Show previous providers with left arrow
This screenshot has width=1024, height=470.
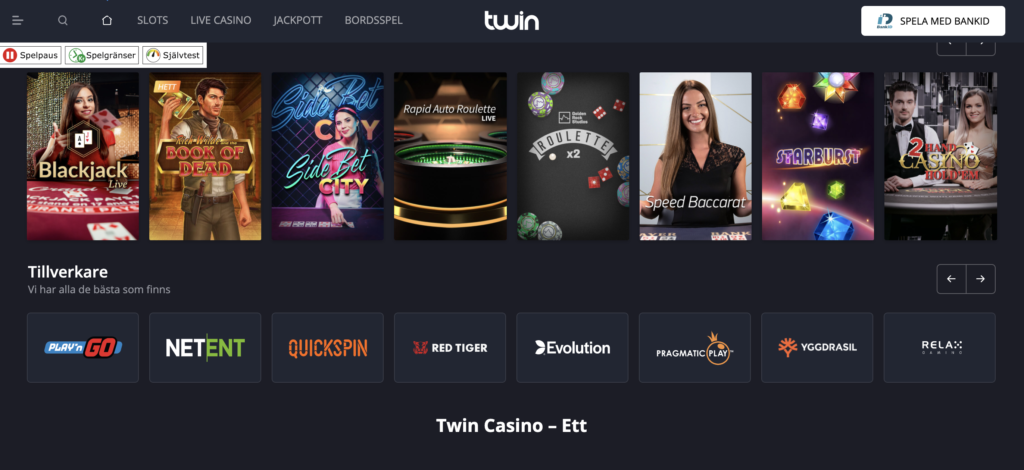click(952, 279)
